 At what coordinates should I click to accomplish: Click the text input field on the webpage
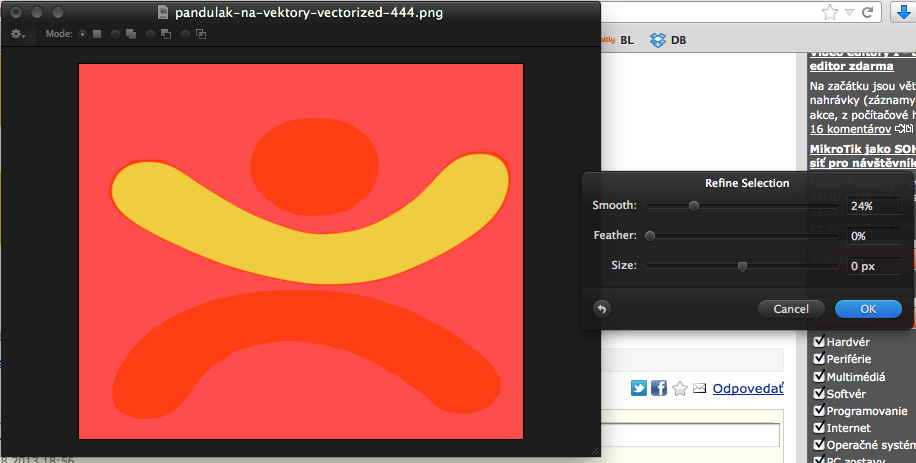pos(691,436)
